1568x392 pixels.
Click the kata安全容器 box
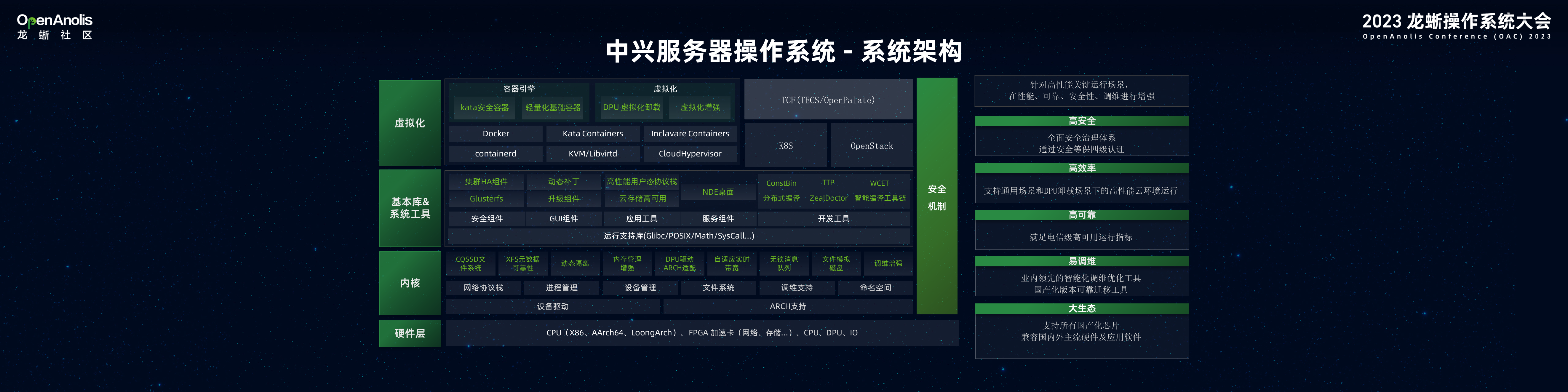point(485,108)
